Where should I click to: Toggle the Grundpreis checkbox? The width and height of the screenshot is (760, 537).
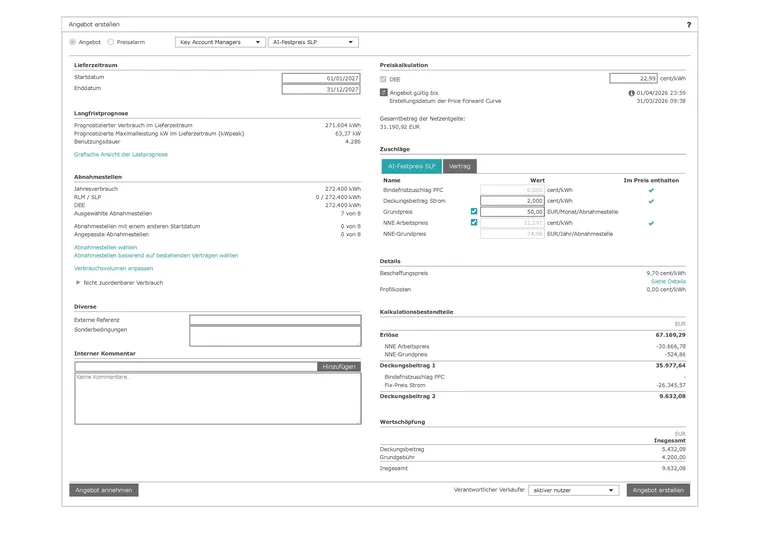[x=474, y=212]
